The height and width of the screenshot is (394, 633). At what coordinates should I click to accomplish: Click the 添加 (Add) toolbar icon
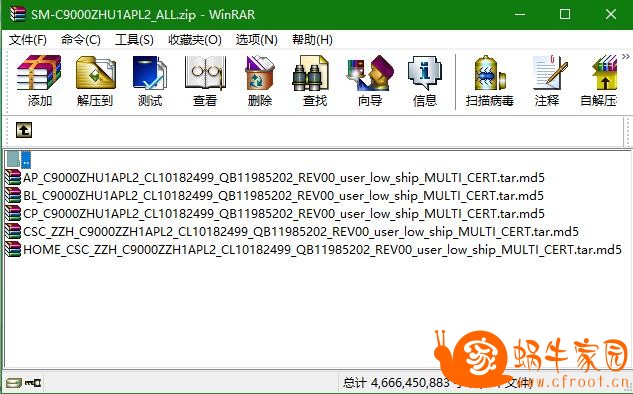click(39, 81)
